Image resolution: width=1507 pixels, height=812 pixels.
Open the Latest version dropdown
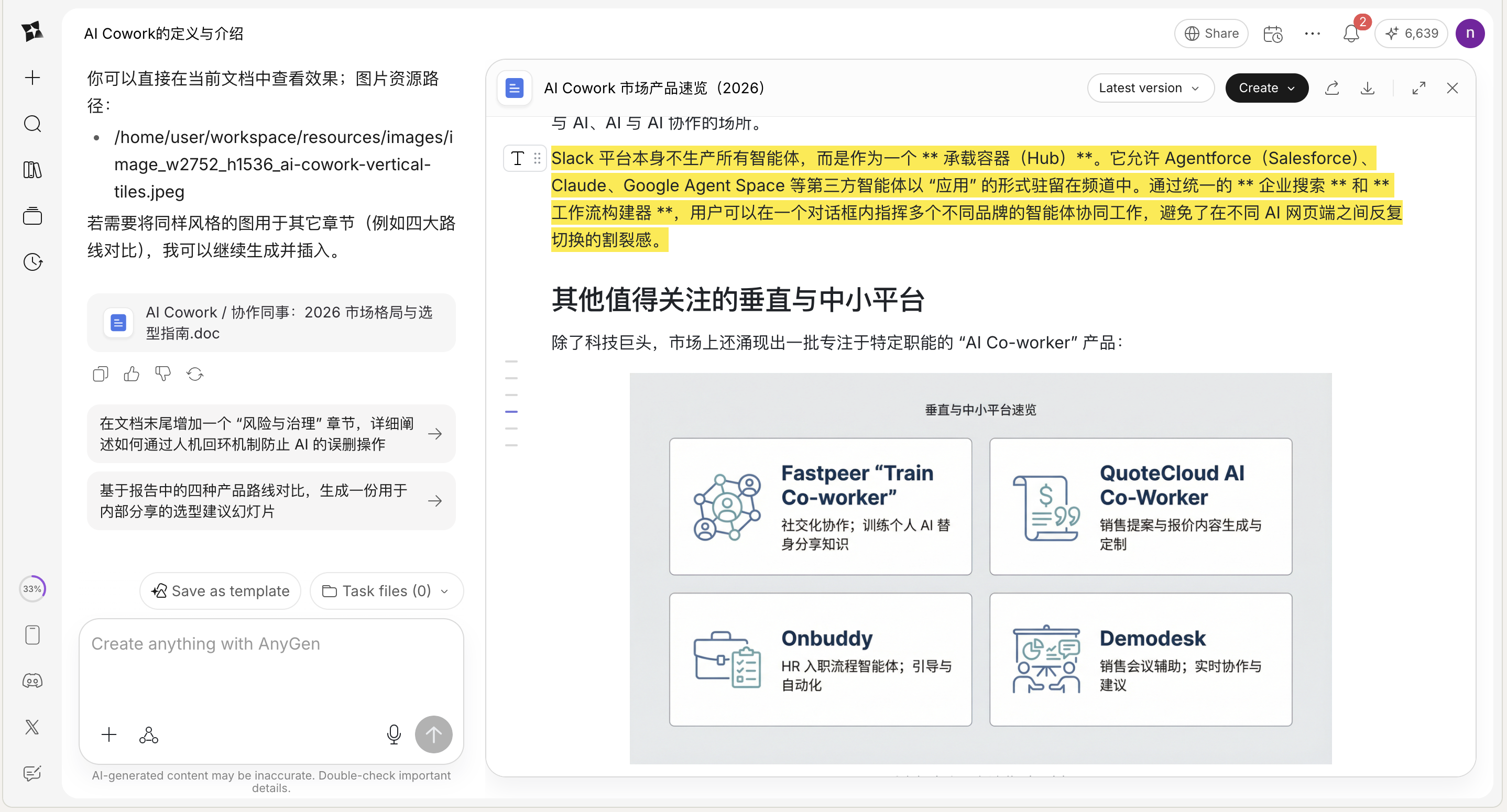click(1150, 88)
